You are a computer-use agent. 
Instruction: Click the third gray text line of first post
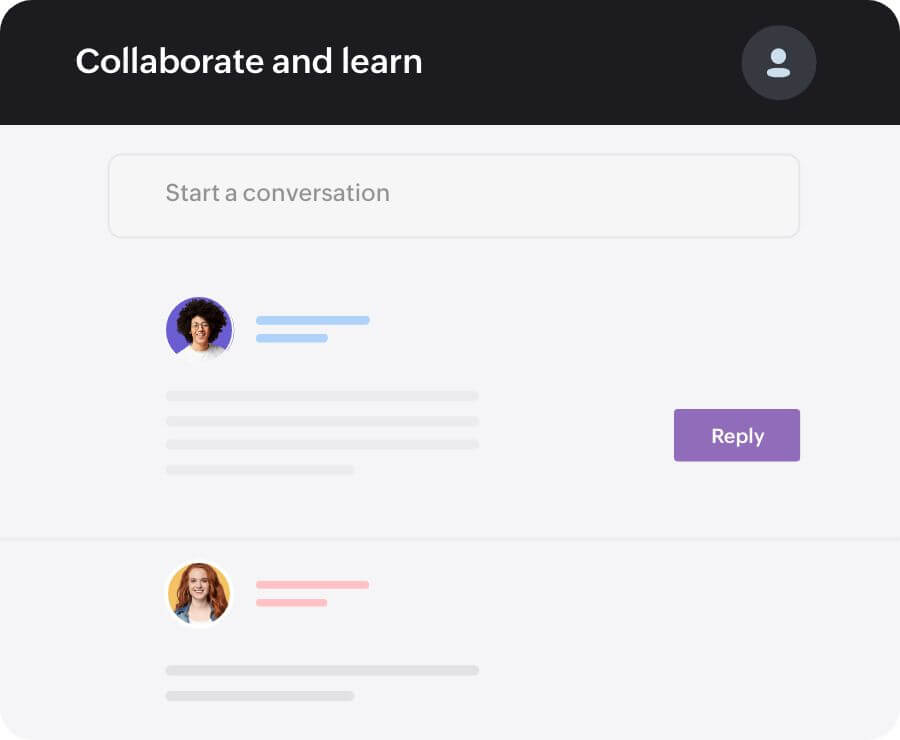click(x=322, y=445)
